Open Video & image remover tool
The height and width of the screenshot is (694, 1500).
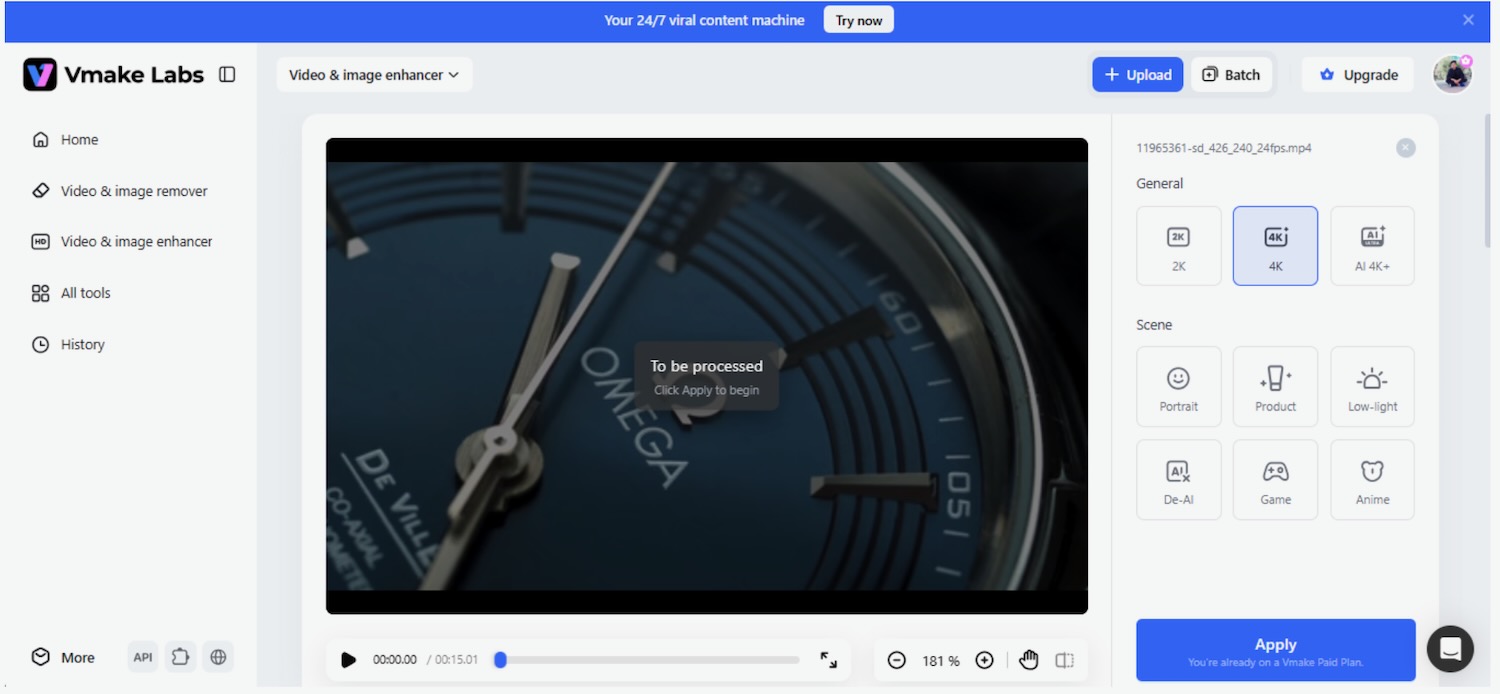pyautogui.click(x=120, y=190)
